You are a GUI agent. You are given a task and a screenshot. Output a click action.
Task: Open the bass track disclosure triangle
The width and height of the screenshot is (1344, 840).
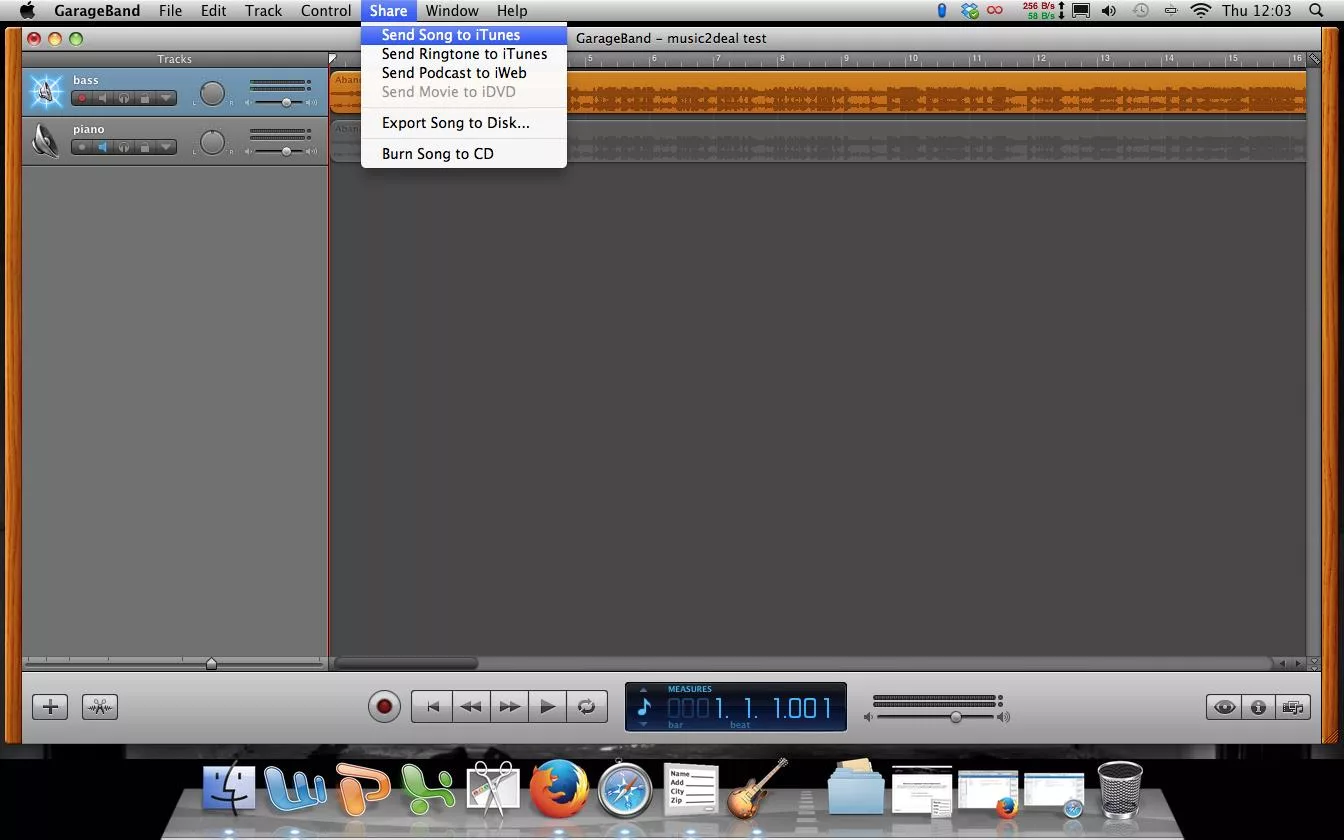[165, 97]
